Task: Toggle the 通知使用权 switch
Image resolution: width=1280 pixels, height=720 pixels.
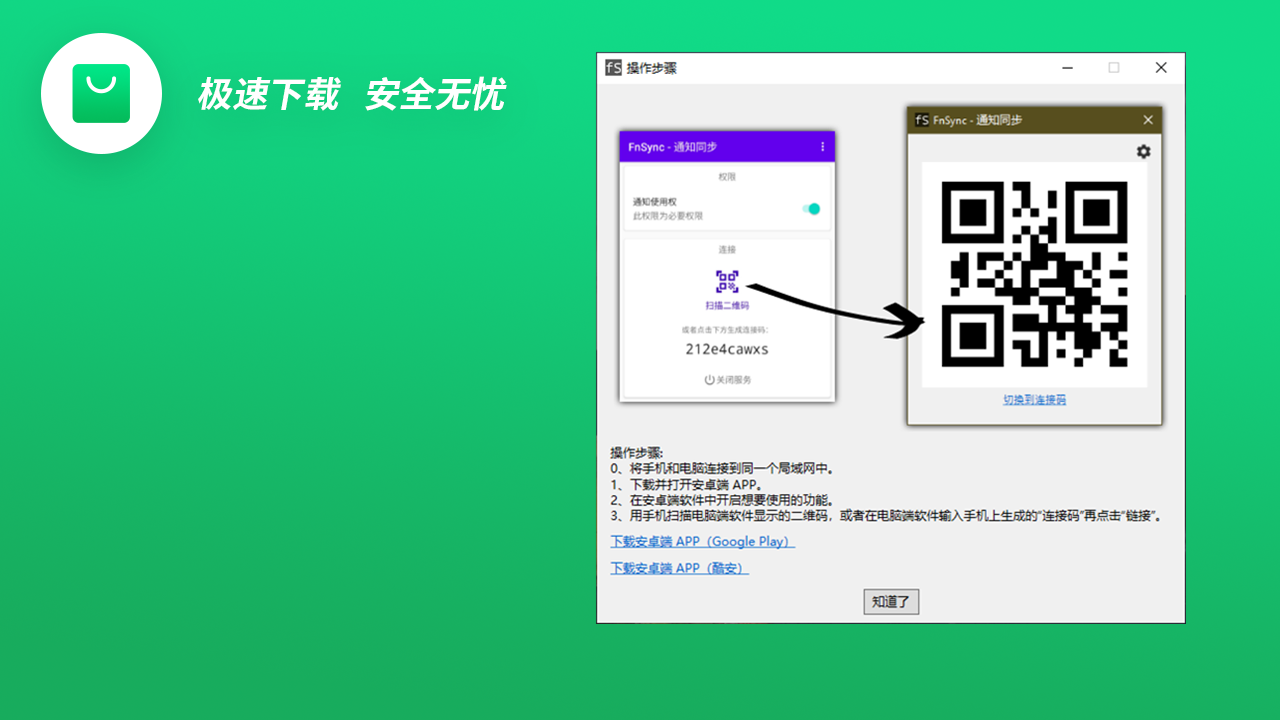Action: click(811, 209)
